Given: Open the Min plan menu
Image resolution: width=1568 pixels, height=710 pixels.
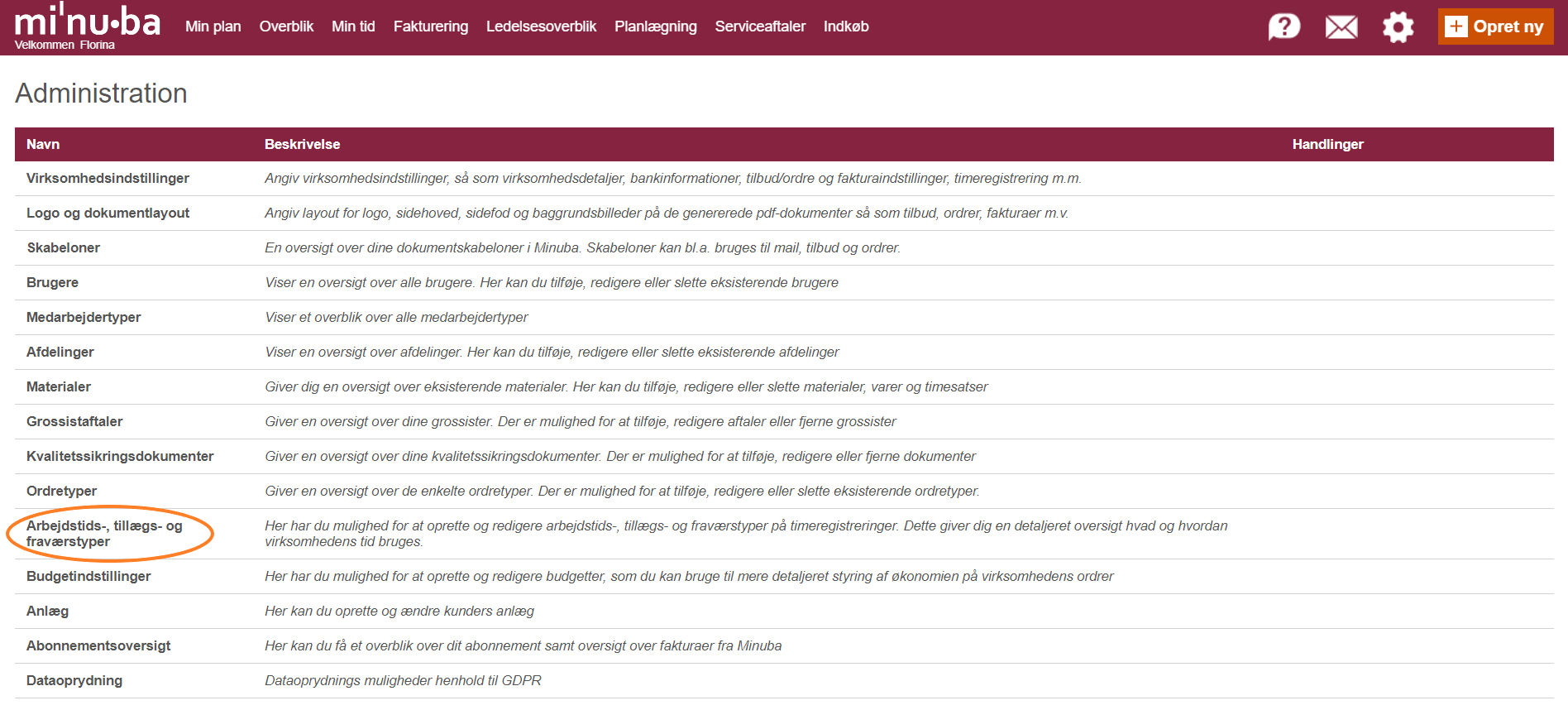Looking at the screenshot, I should point(213,26).
